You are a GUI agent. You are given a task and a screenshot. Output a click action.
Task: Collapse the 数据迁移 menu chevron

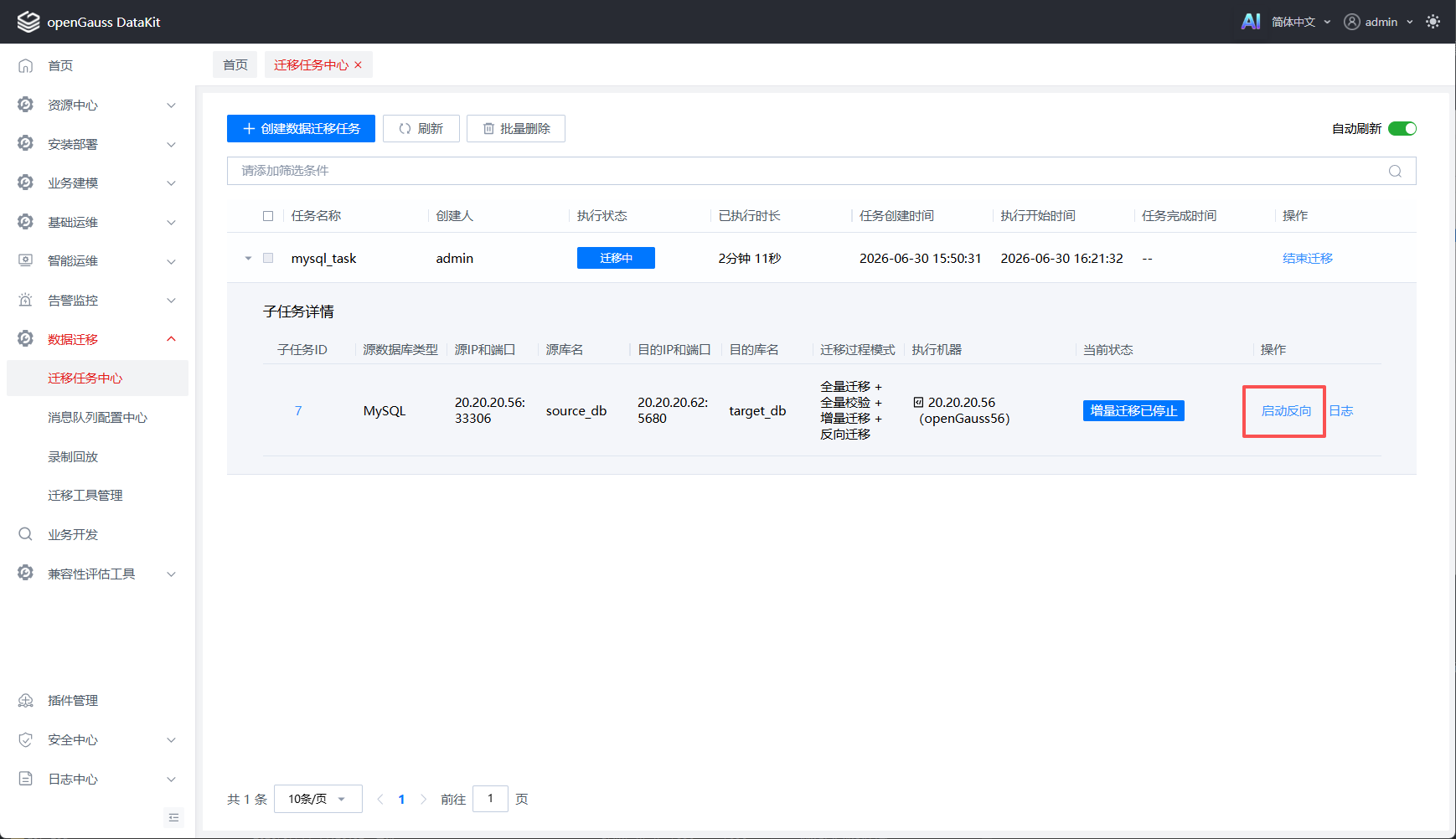click(x=171, y=339)
